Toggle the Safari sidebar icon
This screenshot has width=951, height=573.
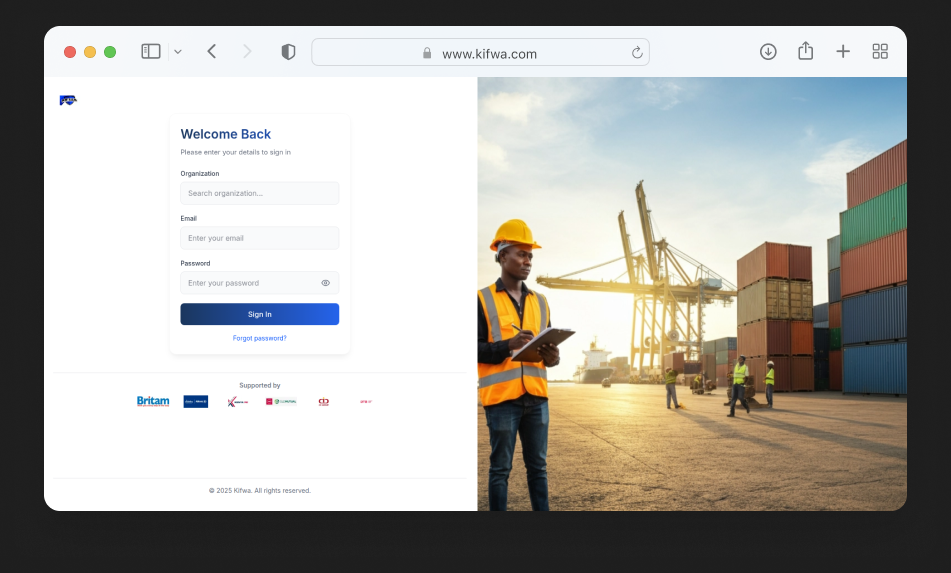[x=151, y=51]
